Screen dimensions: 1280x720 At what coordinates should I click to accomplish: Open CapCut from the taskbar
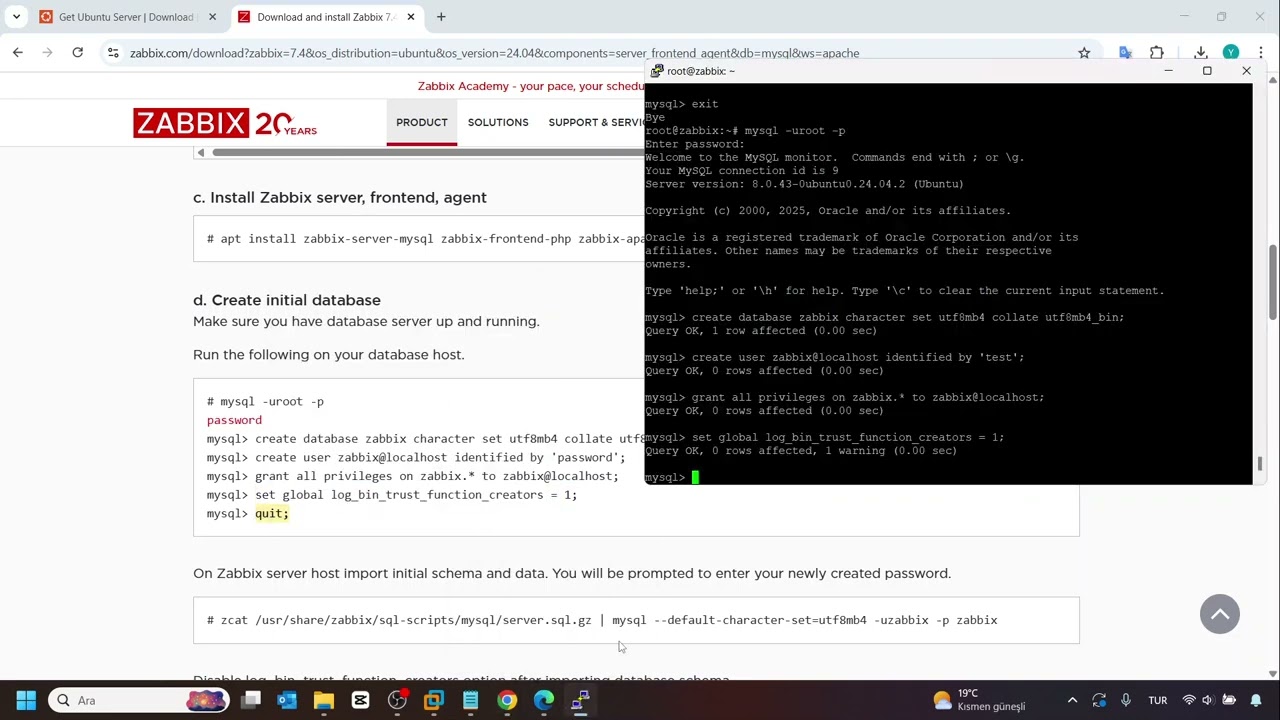point(360,700)
